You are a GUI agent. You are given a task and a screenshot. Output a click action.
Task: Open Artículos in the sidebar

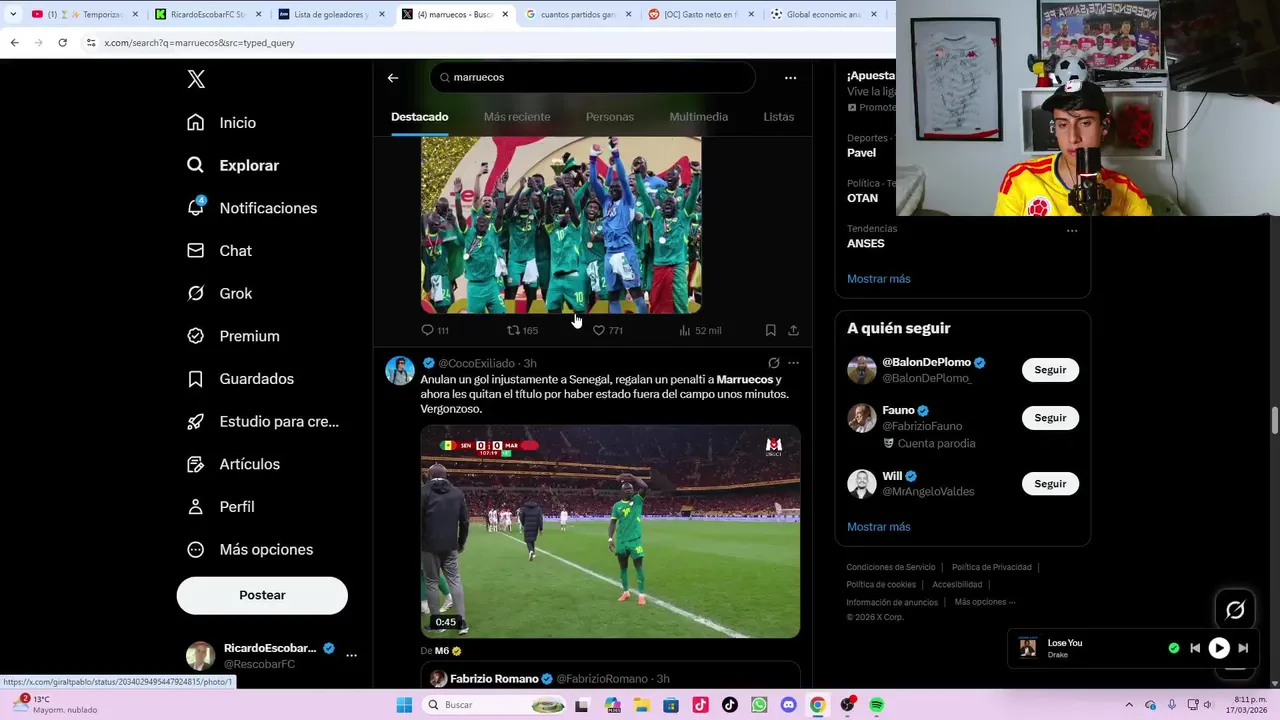(233, 464)
